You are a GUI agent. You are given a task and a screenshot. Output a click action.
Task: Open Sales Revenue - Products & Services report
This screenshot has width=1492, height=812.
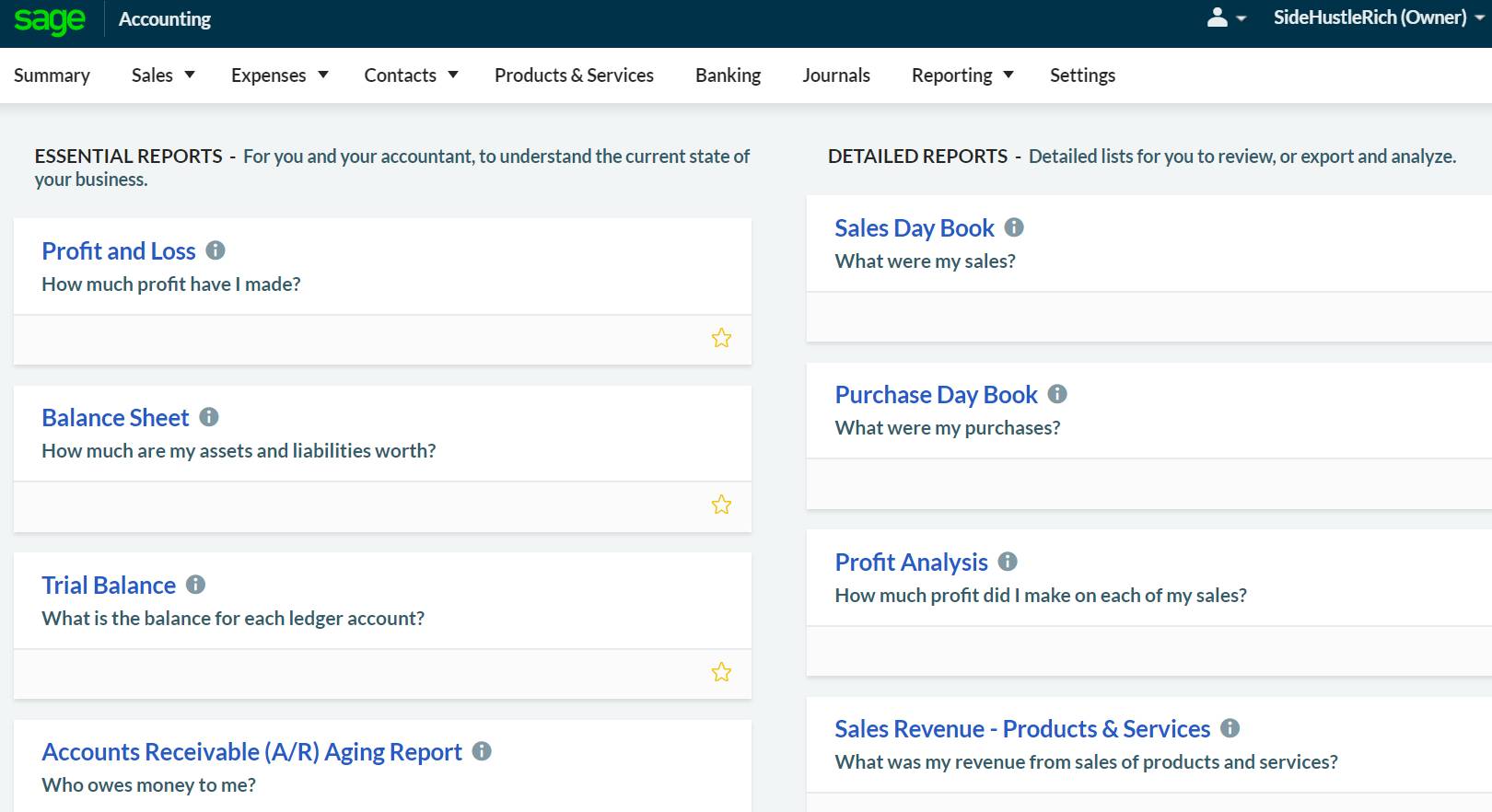pyautogui.click(x=1021, y=729)
